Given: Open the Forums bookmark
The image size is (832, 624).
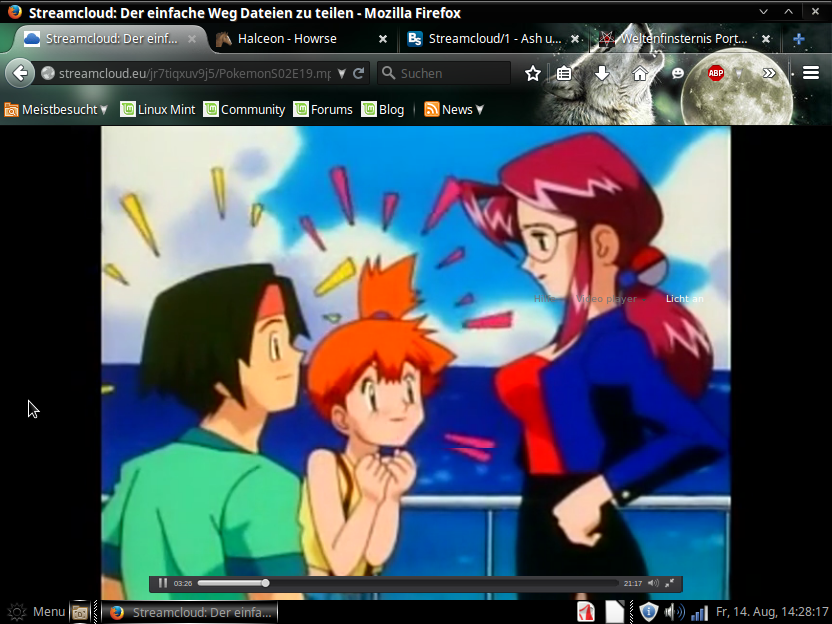Looking at the screenshot, I should pyautogui.click(x=323, y=109).
